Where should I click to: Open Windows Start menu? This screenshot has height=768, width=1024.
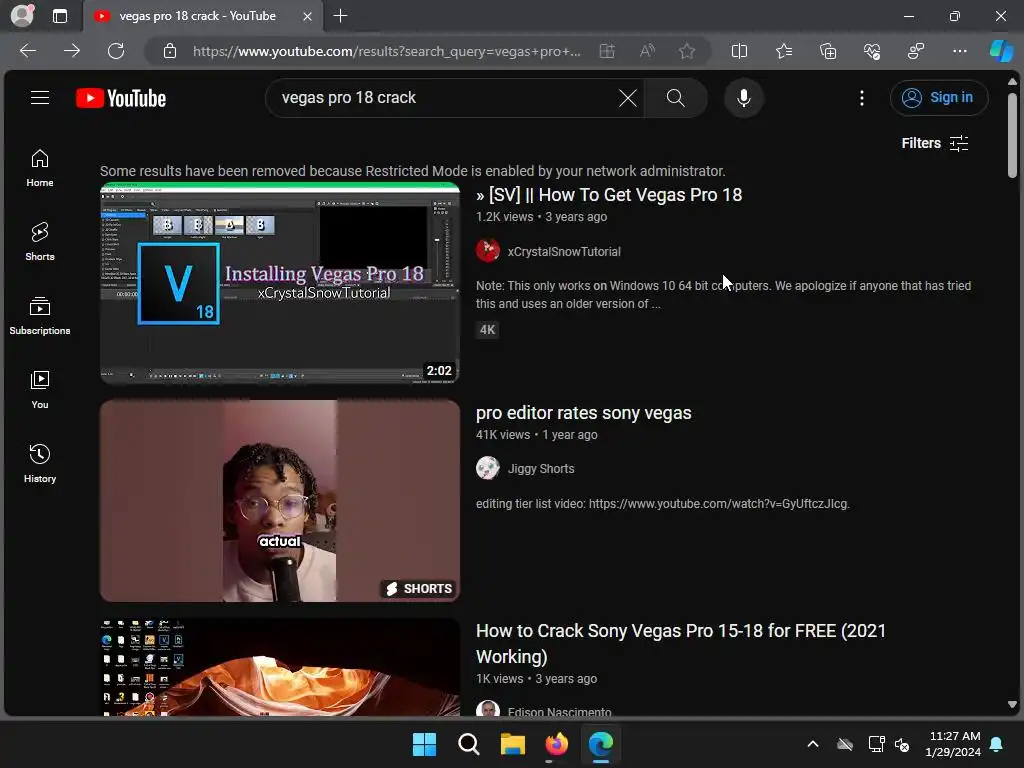tap(424, 744)
